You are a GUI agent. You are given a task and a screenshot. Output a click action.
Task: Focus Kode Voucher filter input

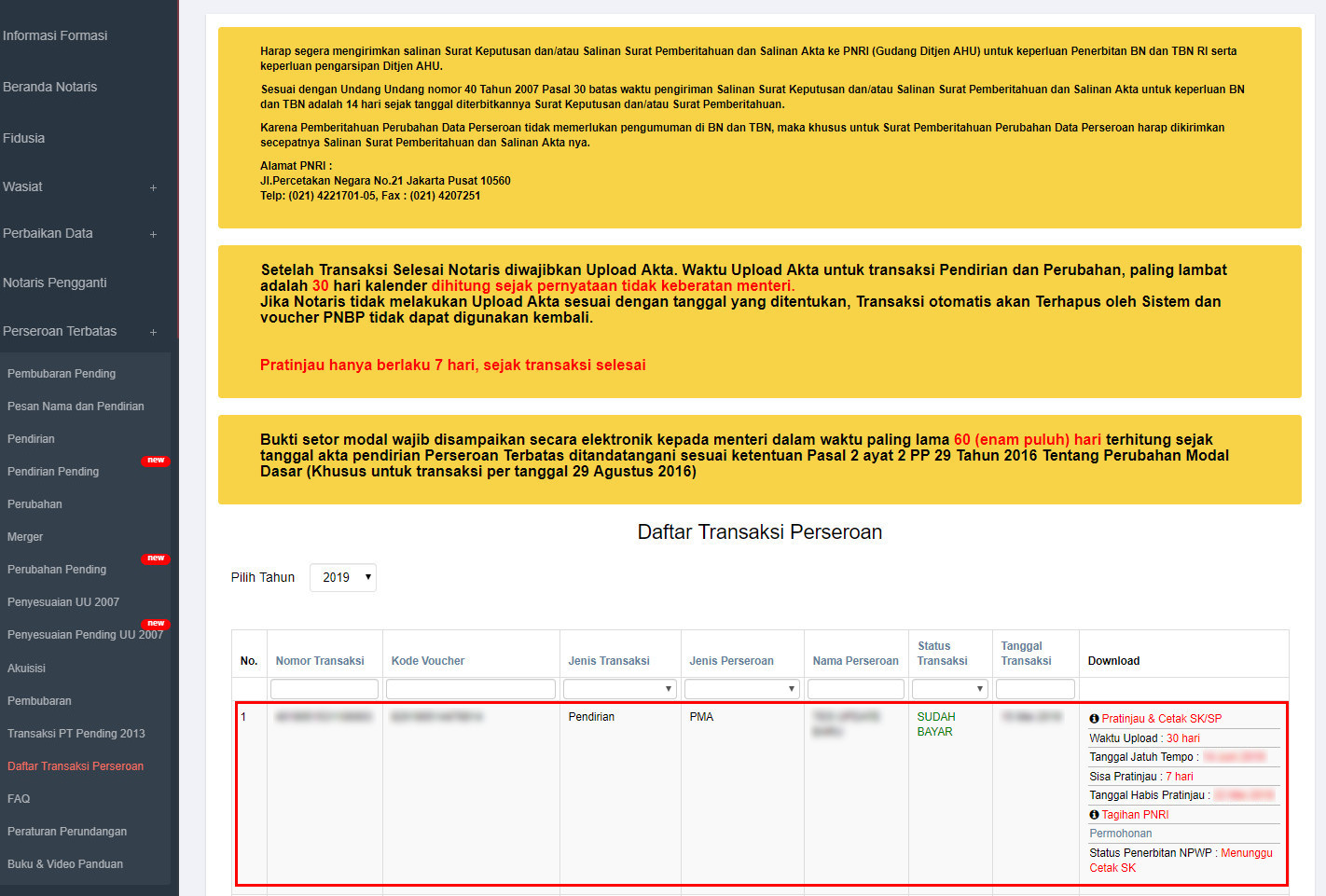[x=471, y=689]
